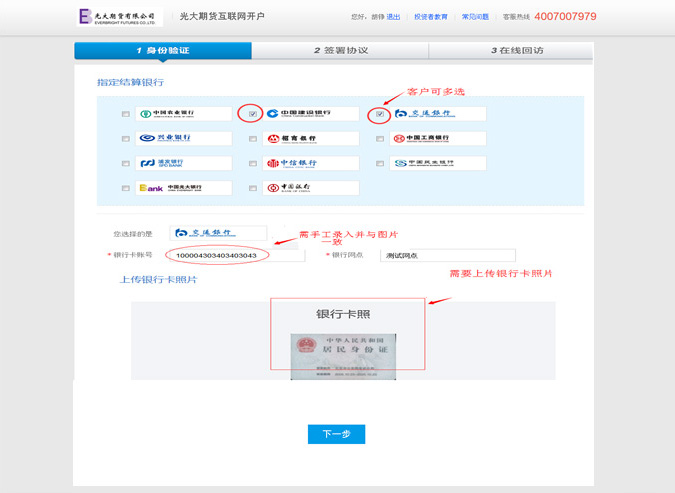Click the 银行卡账号 card number field

coord(236,255)
